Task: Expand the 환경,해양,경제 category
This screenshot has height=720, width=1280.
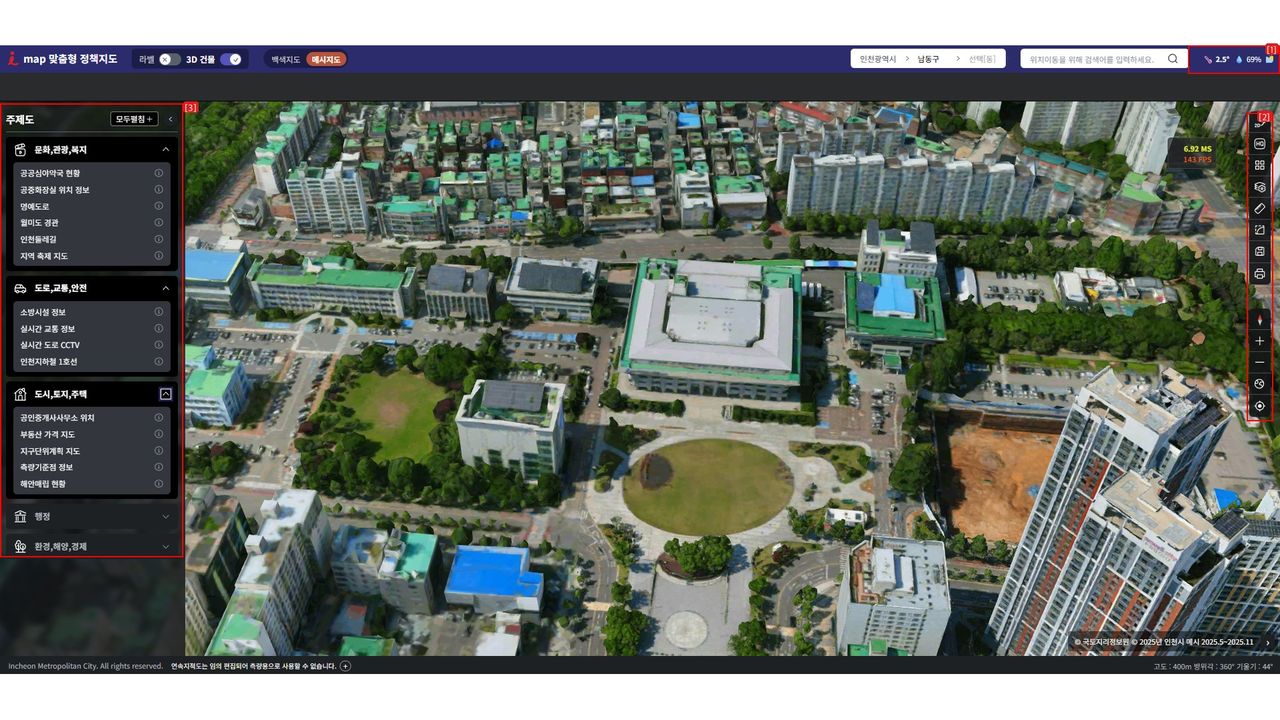Action: [90, 546]
